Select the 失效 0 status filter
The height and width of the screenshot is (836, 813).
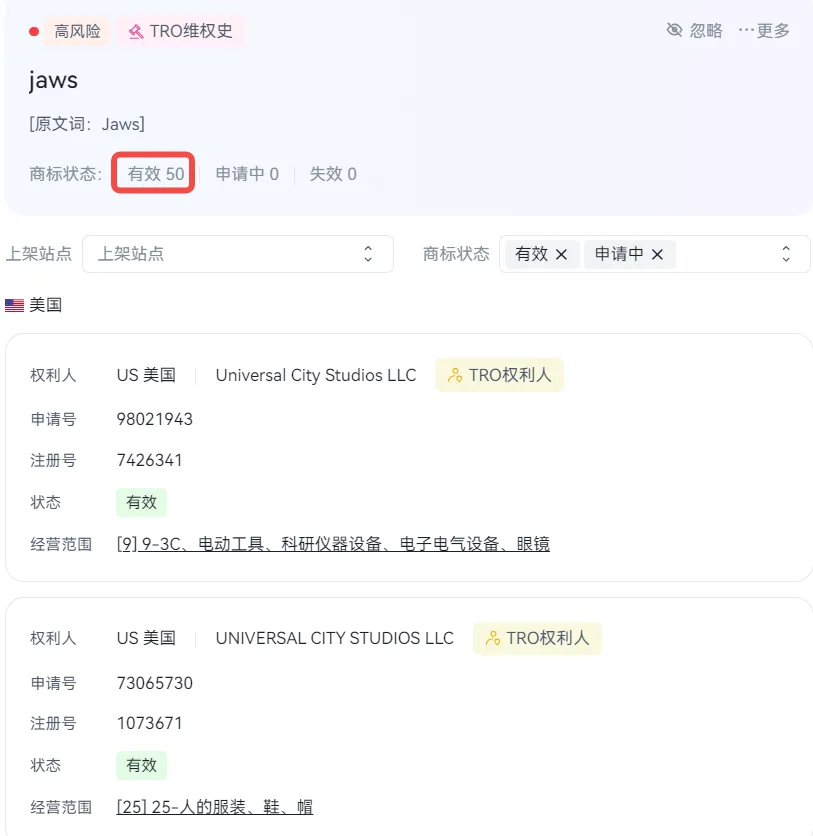point(333,174)
